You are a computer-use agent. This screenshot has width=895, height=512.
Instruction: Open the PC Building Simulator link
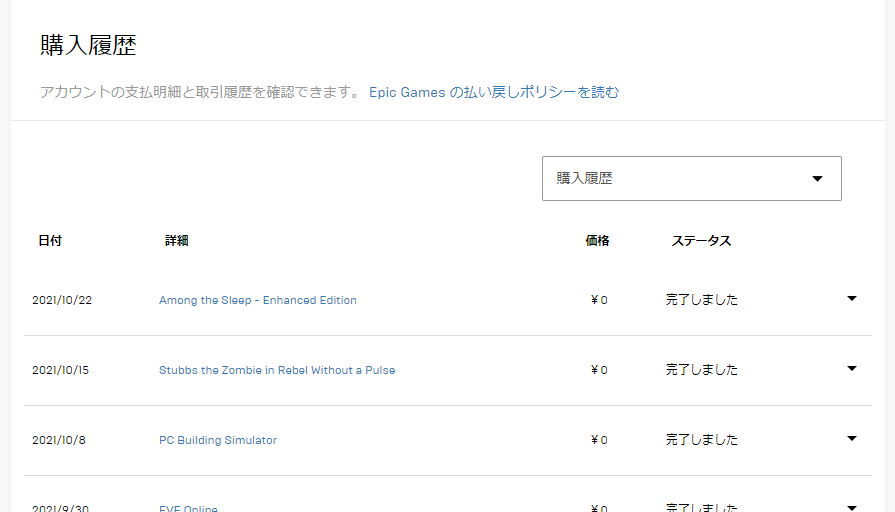pos(217,440)
